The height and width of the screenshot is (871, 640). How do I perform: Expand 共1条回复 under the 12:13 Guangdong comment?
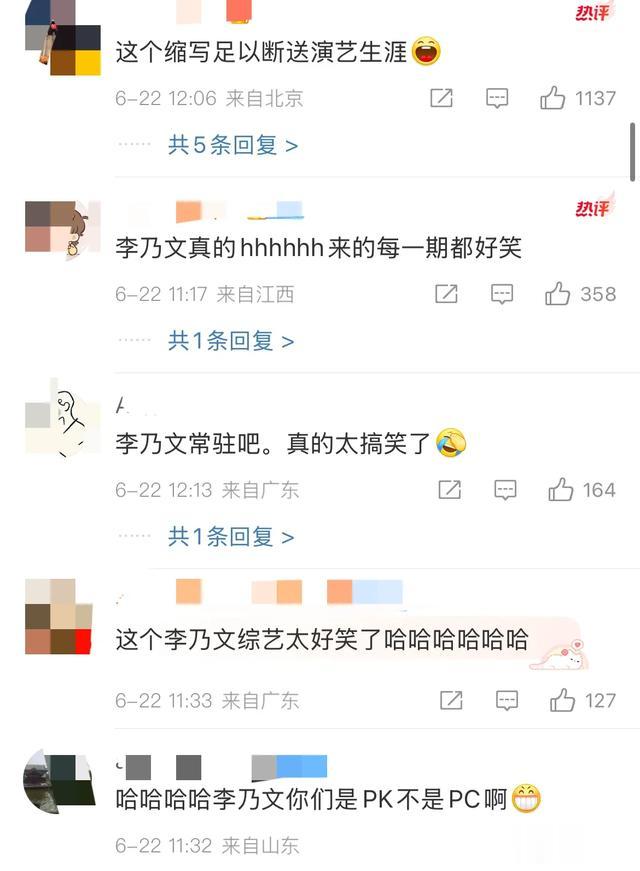231,537
